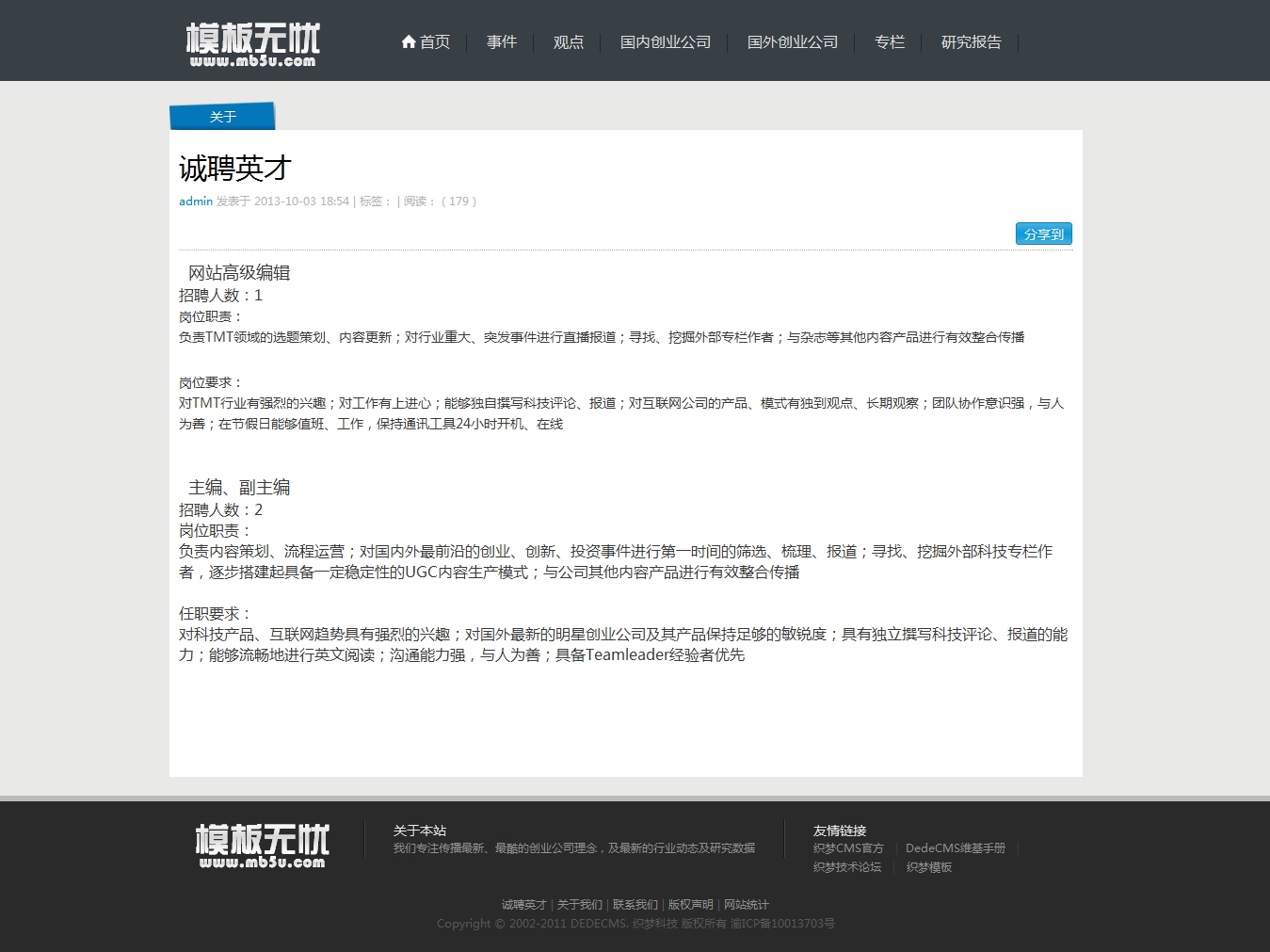This screenshot has height=952, width=1270.
Task: Open the 联系我们 footer link
Action: [x=635, y=905]
